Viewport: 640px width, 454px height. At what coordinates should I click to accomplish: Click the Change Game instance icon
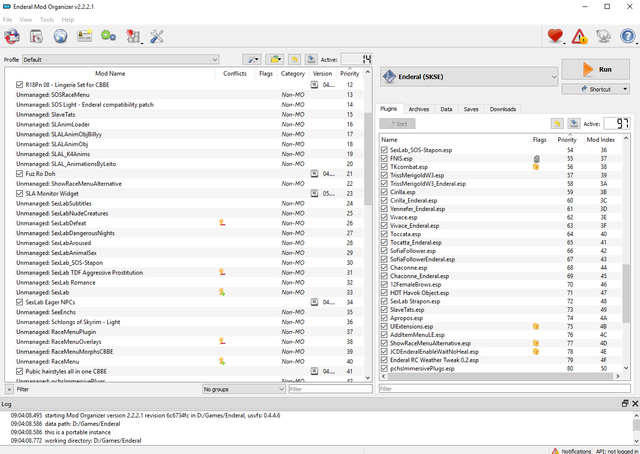click(12, 37)
